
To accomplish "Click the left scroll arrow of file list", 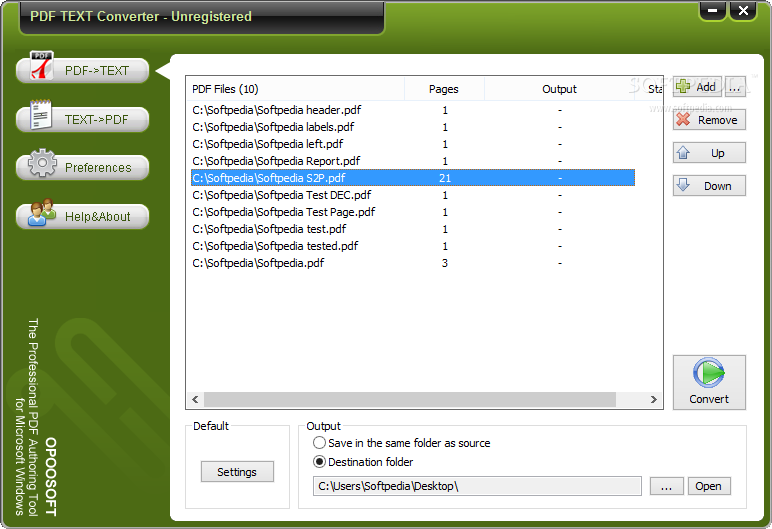I will (x=195, y=399).
